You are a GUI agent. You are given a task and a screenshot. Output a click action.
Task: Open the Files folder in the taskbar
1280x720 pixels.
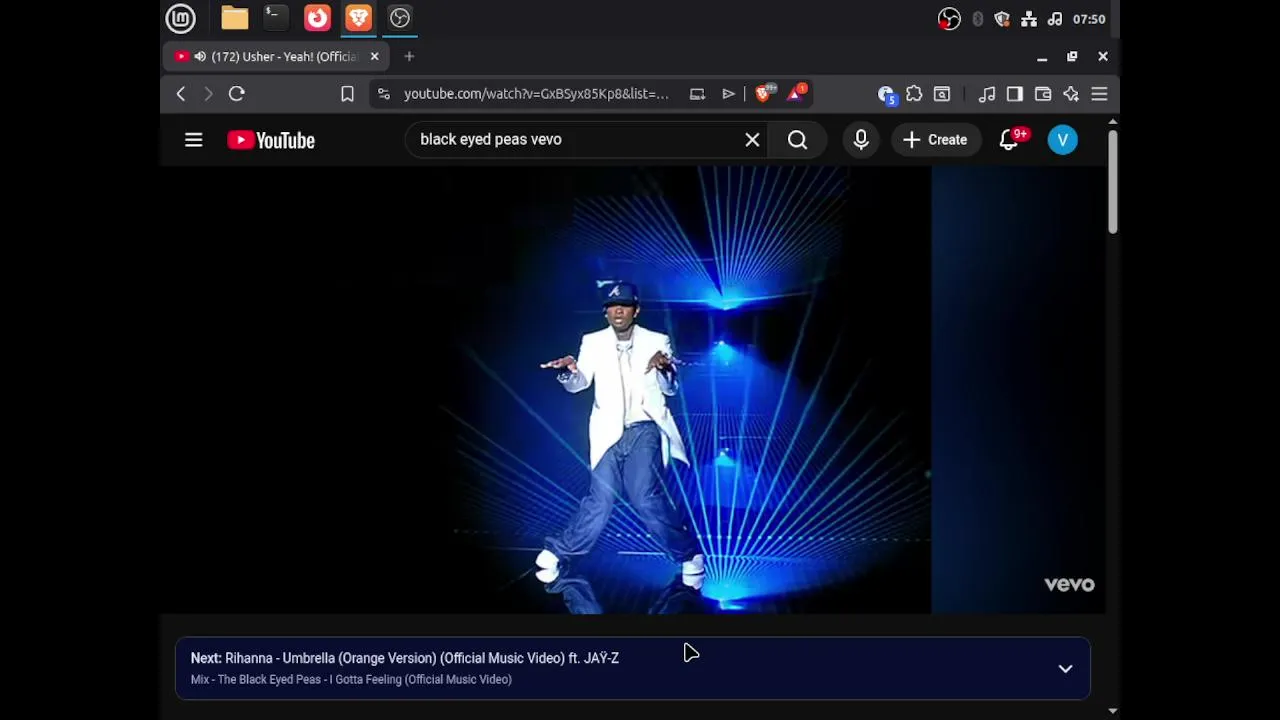235,18
